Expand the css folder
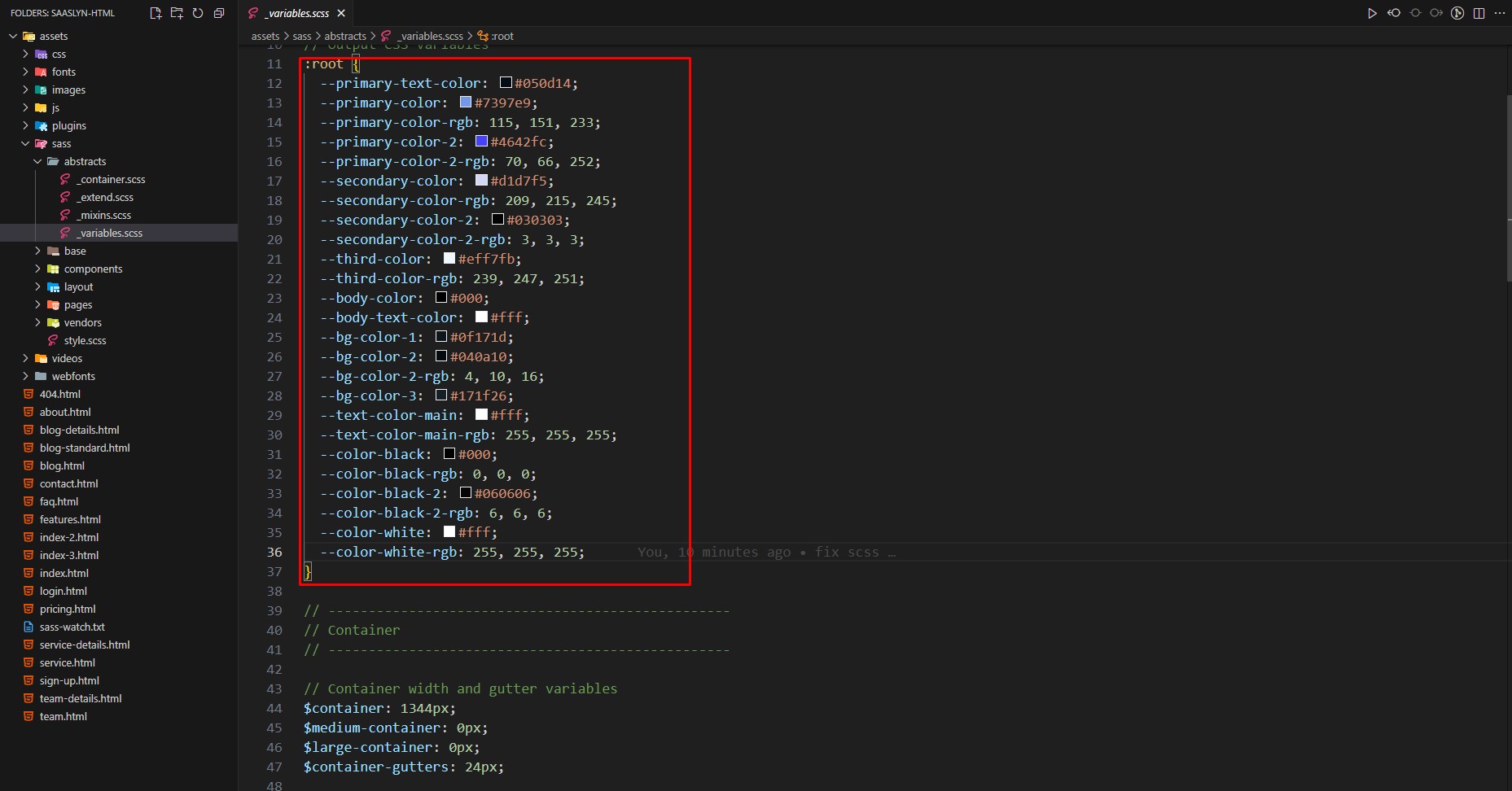The height and width of the screenshot is (791, 1512). coord(59,55)
